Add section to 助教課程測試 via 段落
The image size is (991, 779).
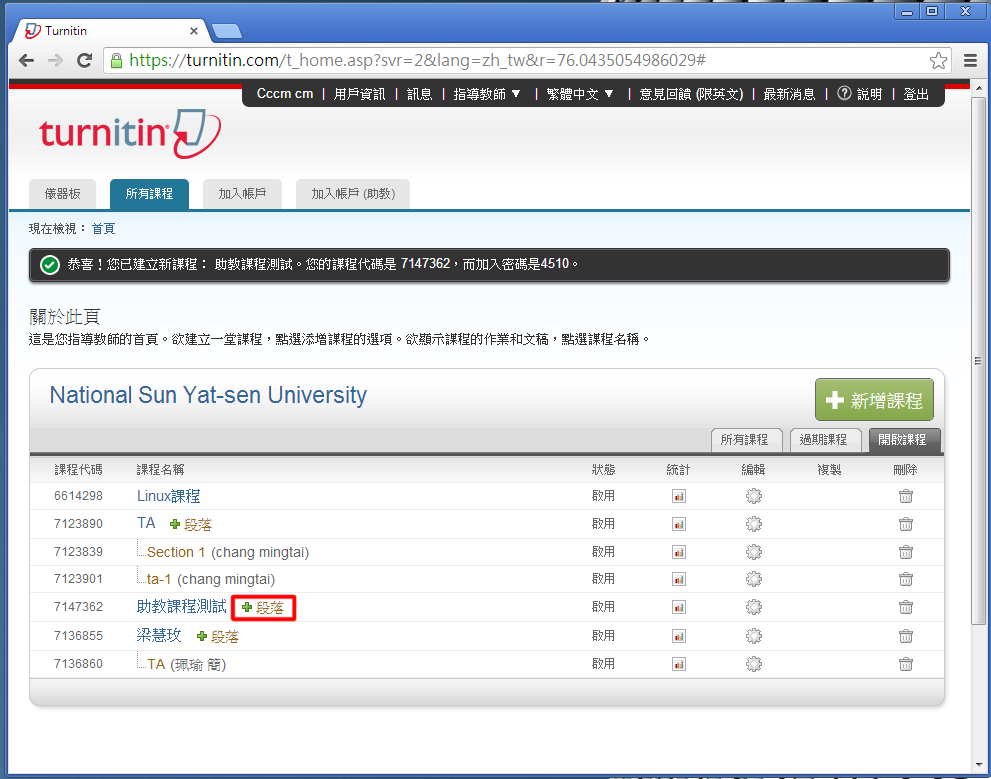pyautogui.click(x=264, y=607)
